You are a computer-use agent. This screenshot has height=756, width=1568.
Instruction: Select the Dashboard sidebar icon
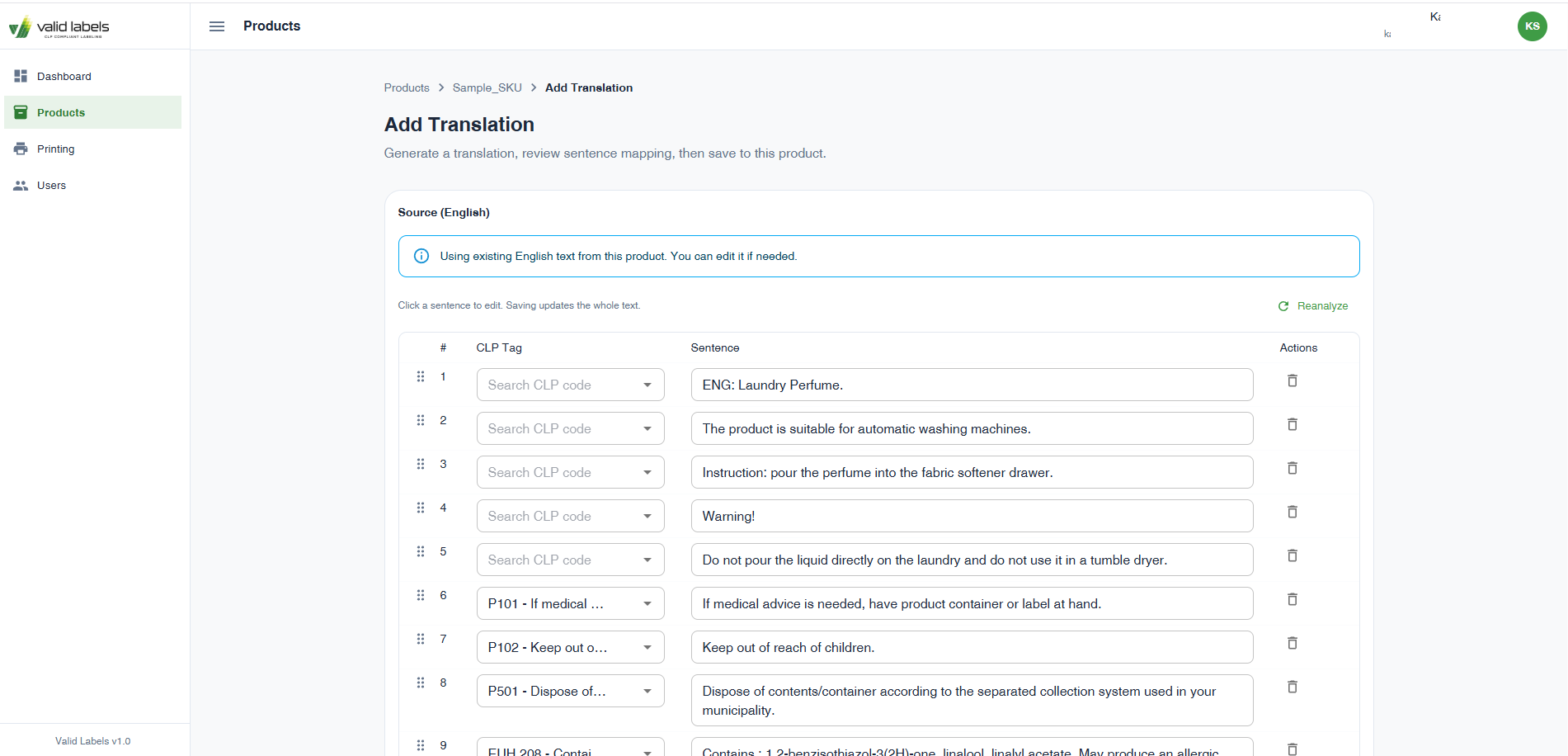point(21,76)
